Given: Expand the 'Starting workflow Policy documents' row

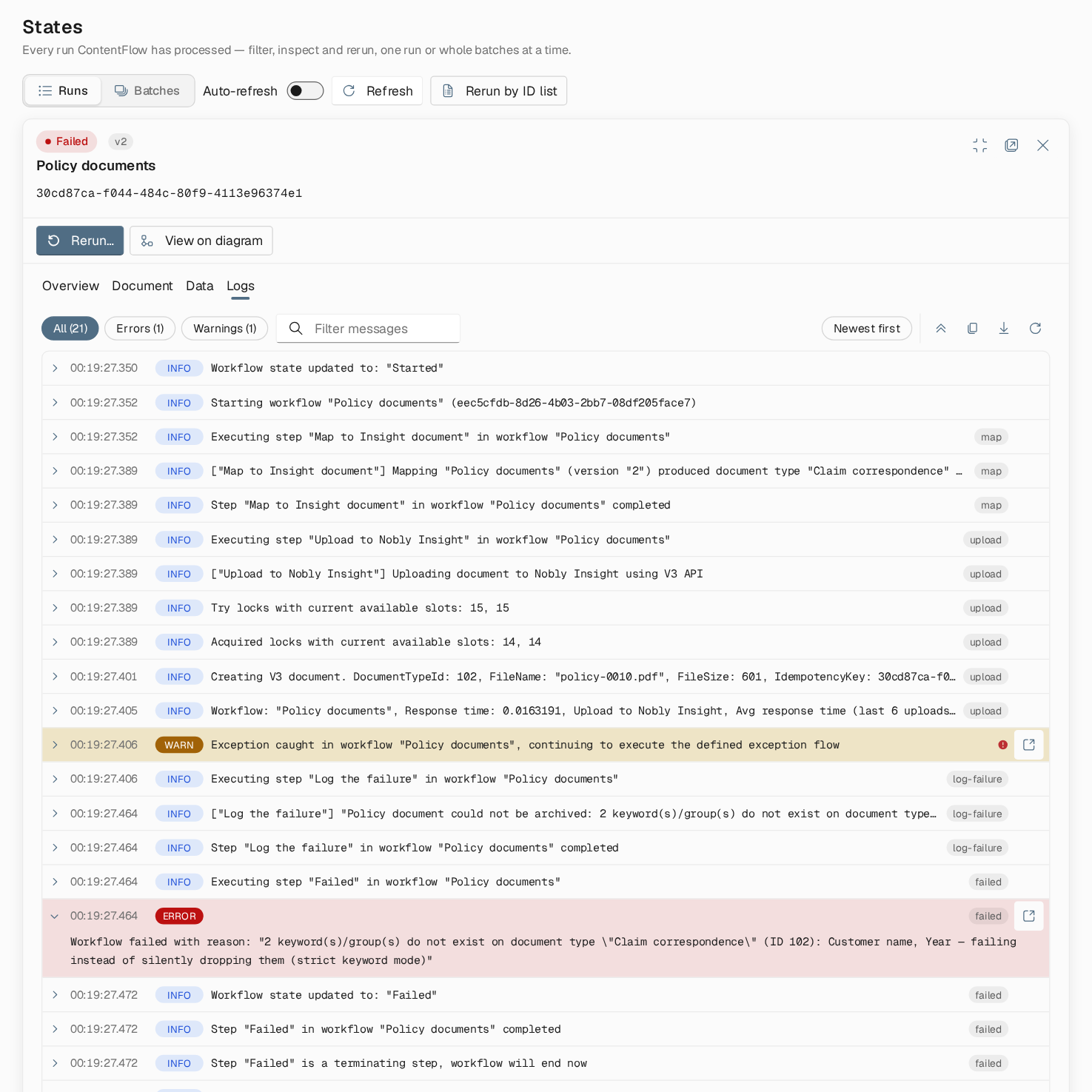Looking at the screenshot, I should click(x=55, y=403).
